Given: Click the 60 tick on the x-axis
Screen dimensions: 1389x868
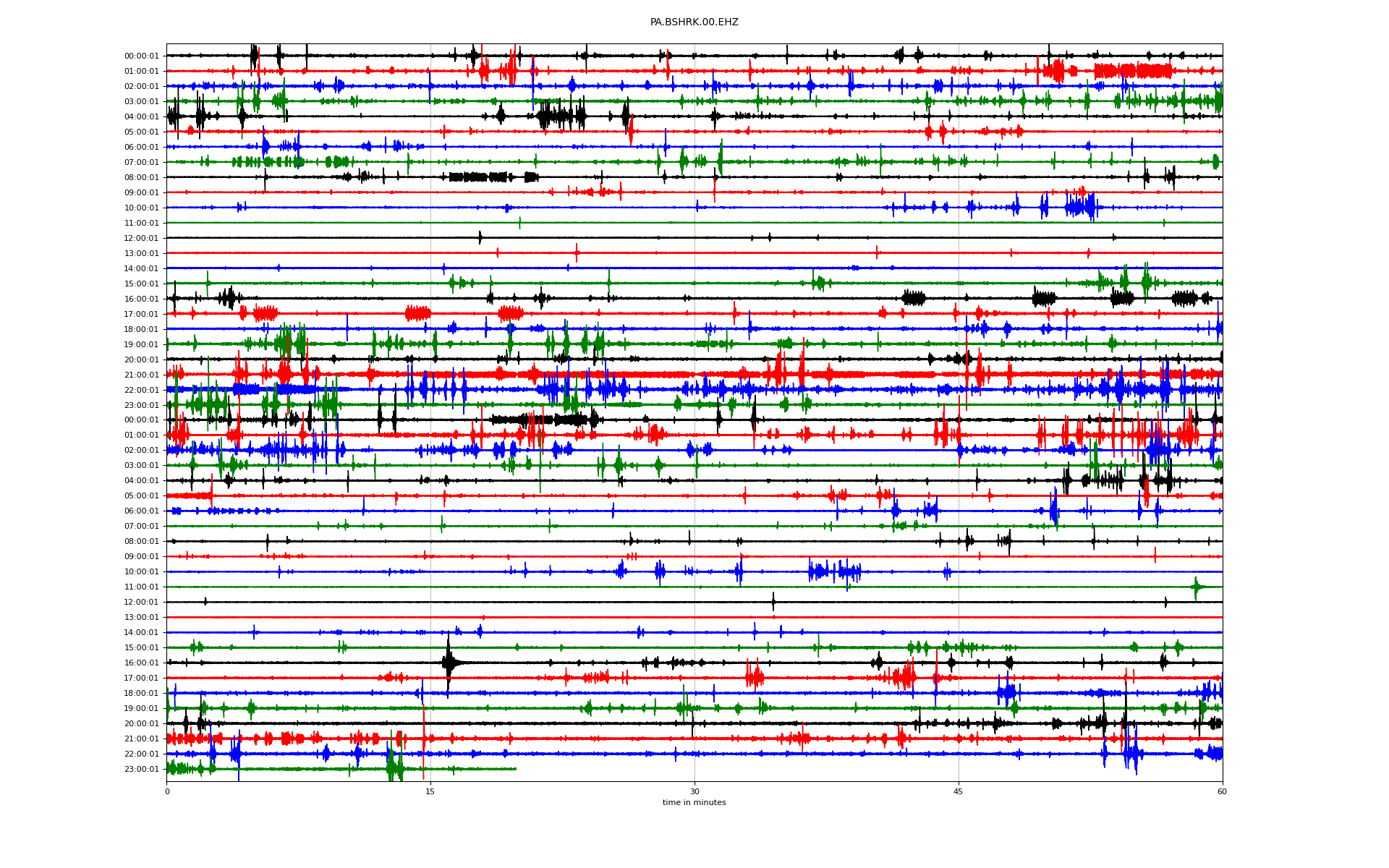Looking at the screenshot, I should point(1222,791).
